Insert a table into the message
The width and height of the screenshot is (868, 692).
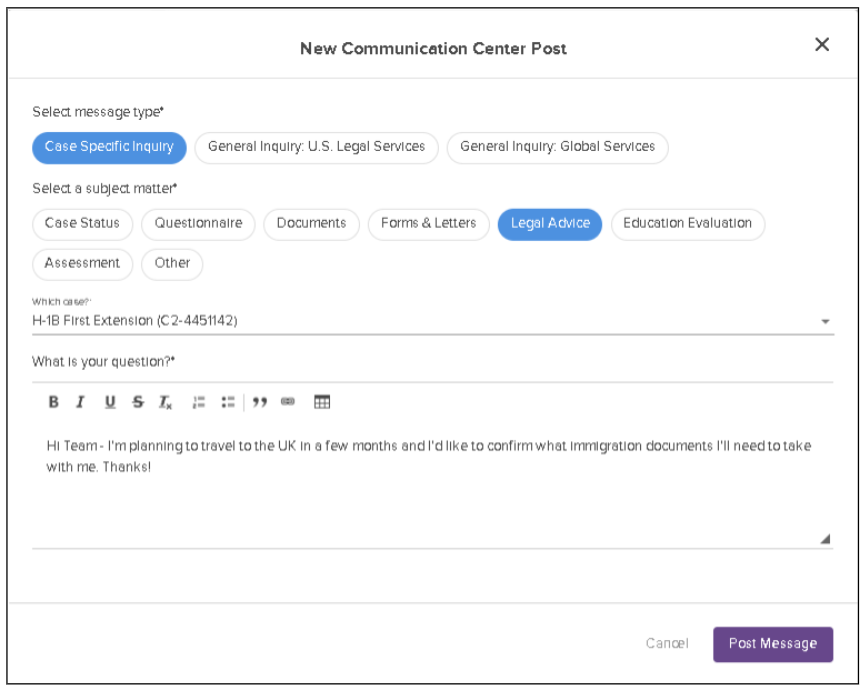(x=322, y=402)
